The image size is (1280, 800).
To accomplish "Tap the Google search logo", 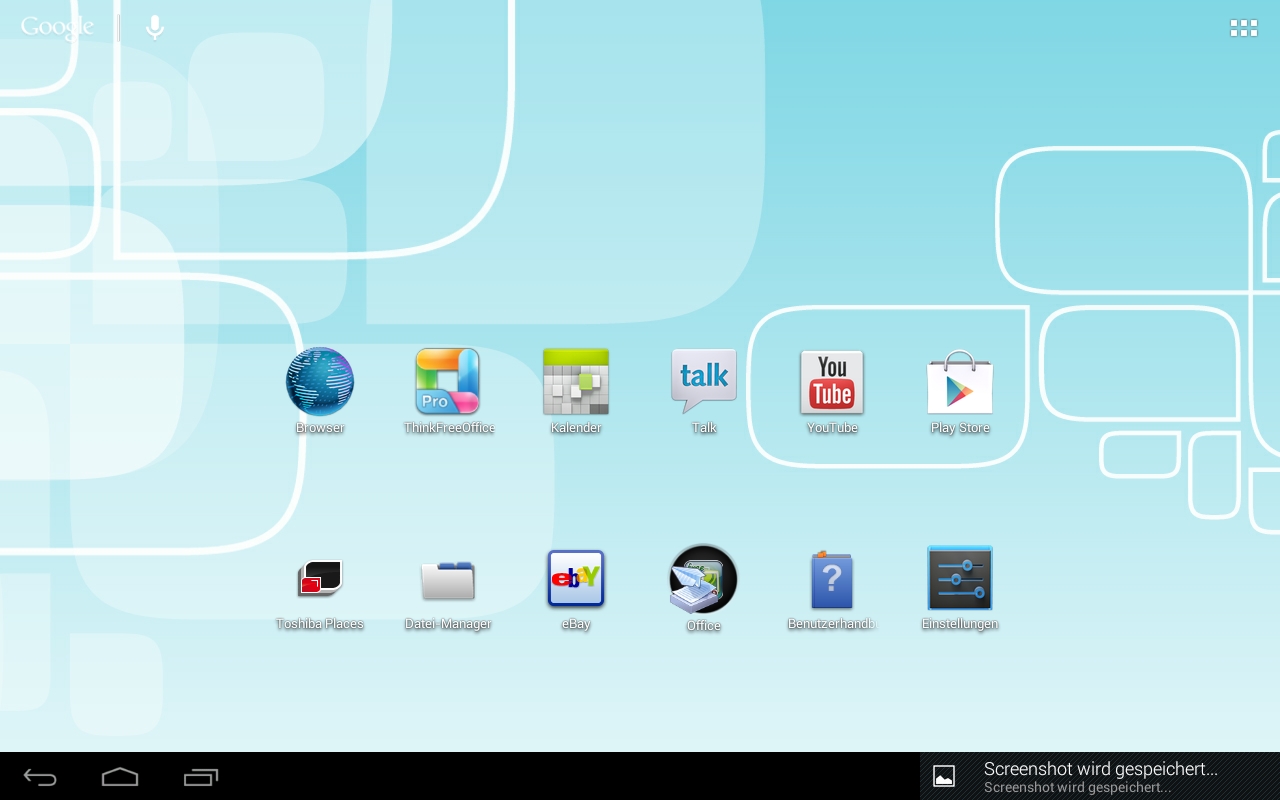I will coord(57,27).
